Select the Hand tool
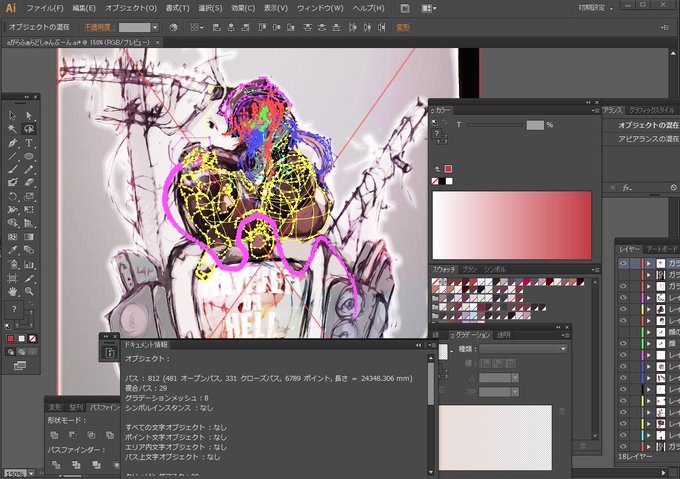The width and height of the screenshot is (680, 479). (12, 291)
